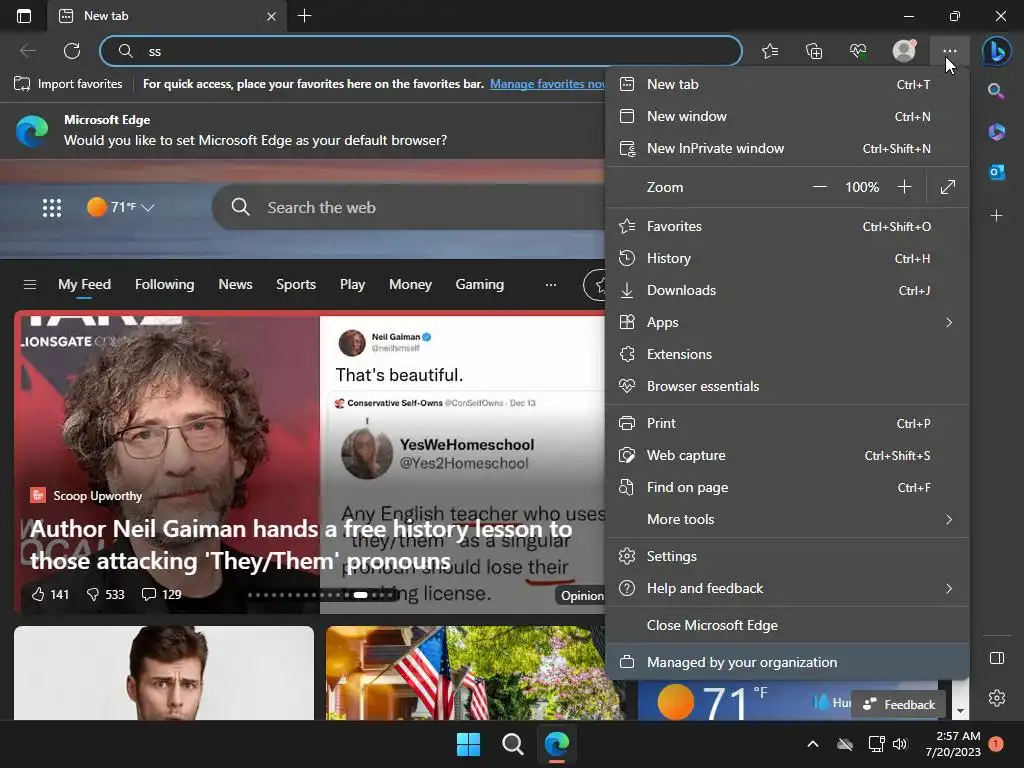The height and width of the screenshot is (768, 1024).
Task: Go back with the back arrow
Action: [27, 51]
